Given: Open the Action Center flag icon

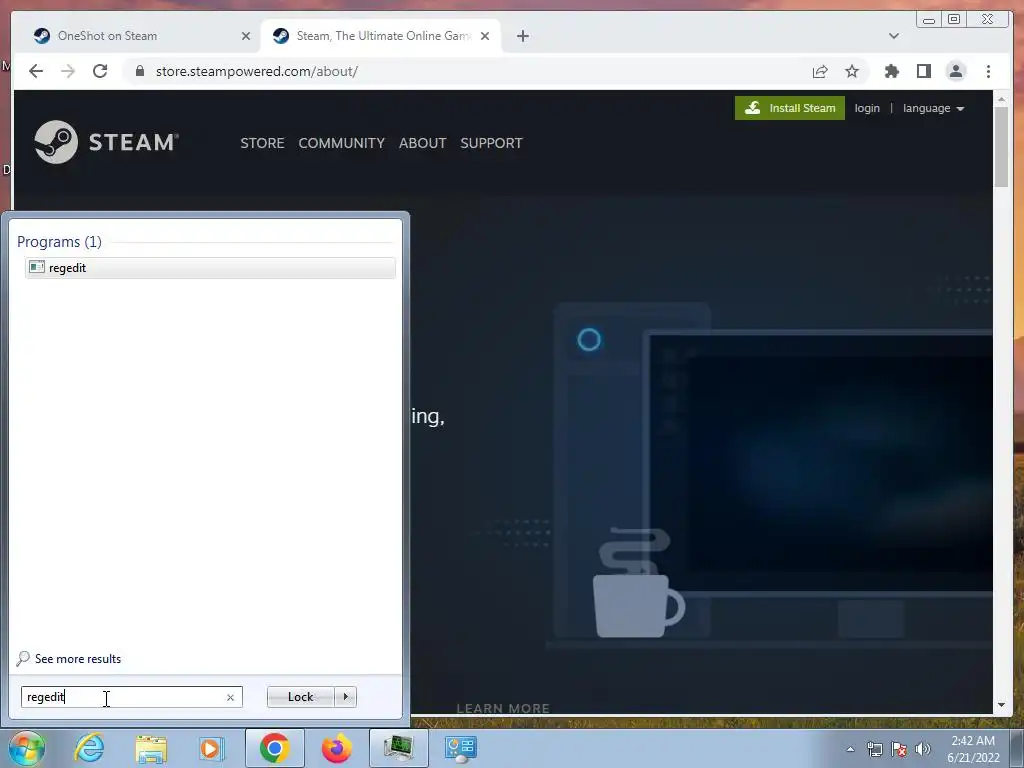Looking at the screenshot, I should pyautogui.click(x=899, y=749).
